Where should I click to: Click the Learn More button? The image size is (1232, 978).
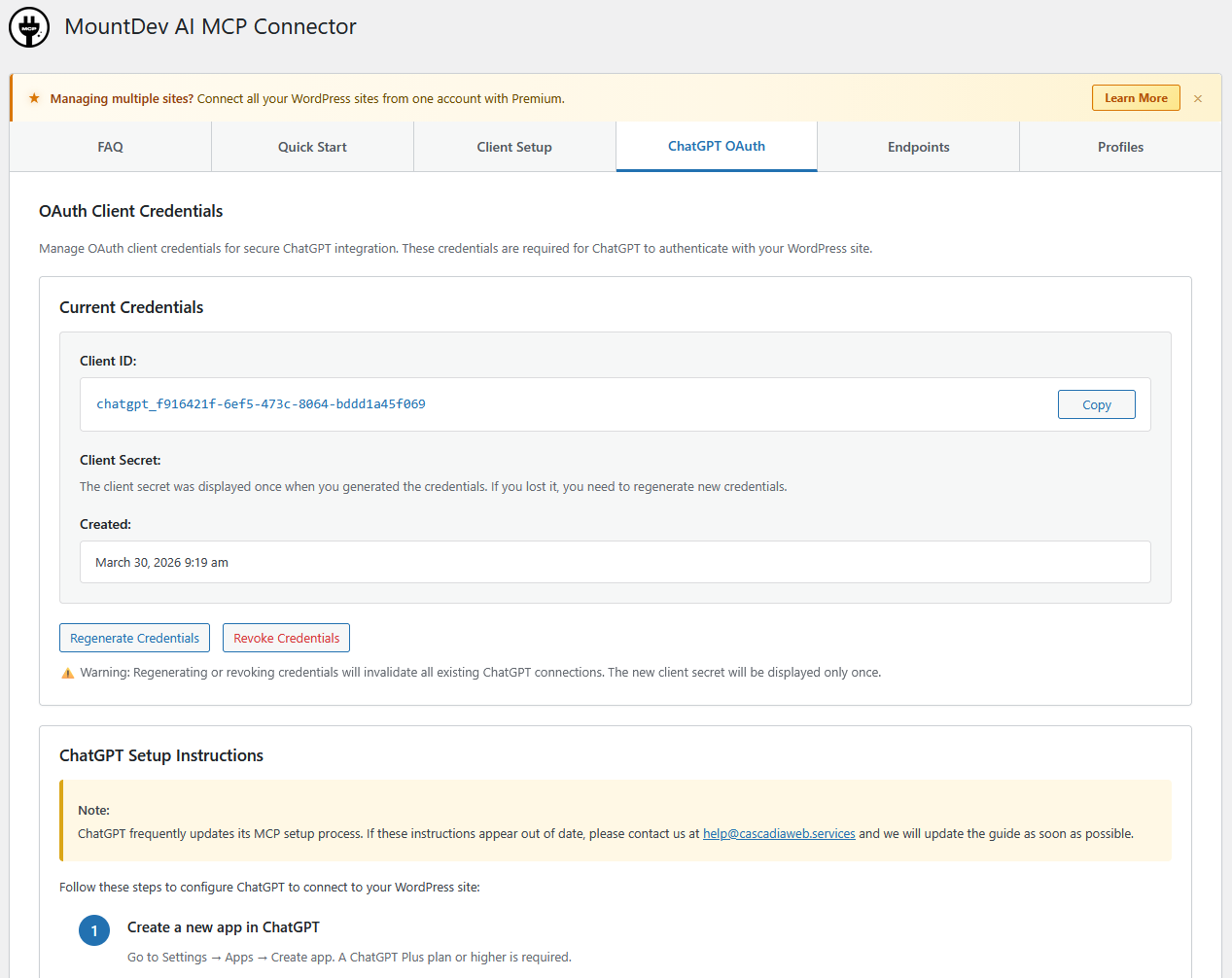tap(1136, 97)
